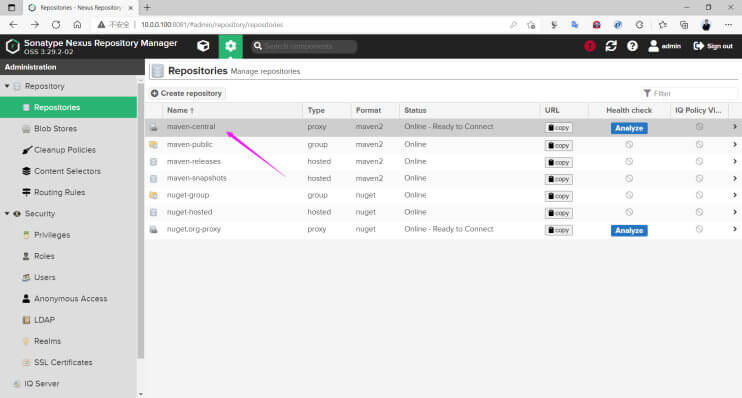Click browser reload button

(x=56, y=25)
